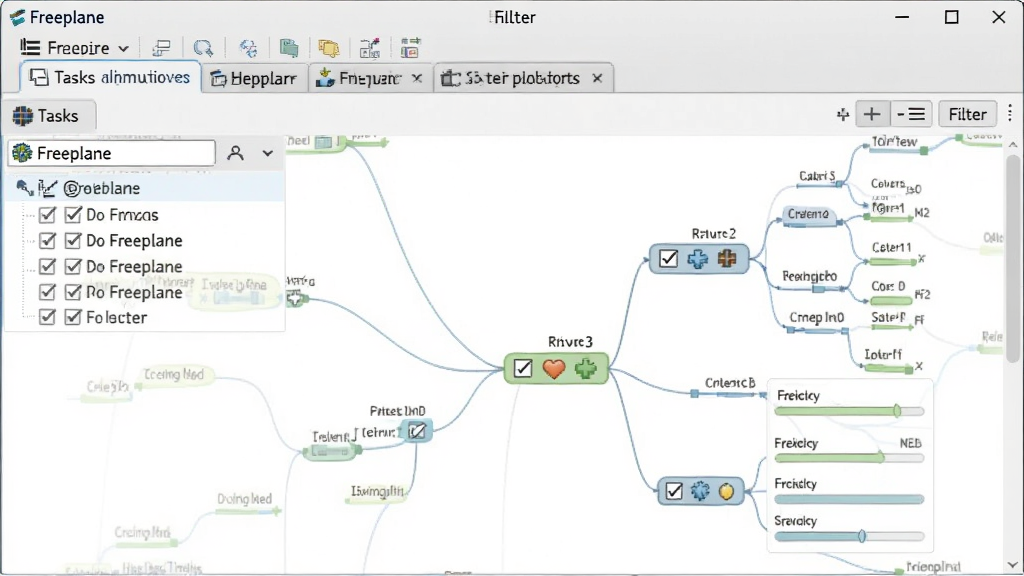Click the slider bar below the NEB label
Screen dimensions: 1024x576
tap(849, 458)
